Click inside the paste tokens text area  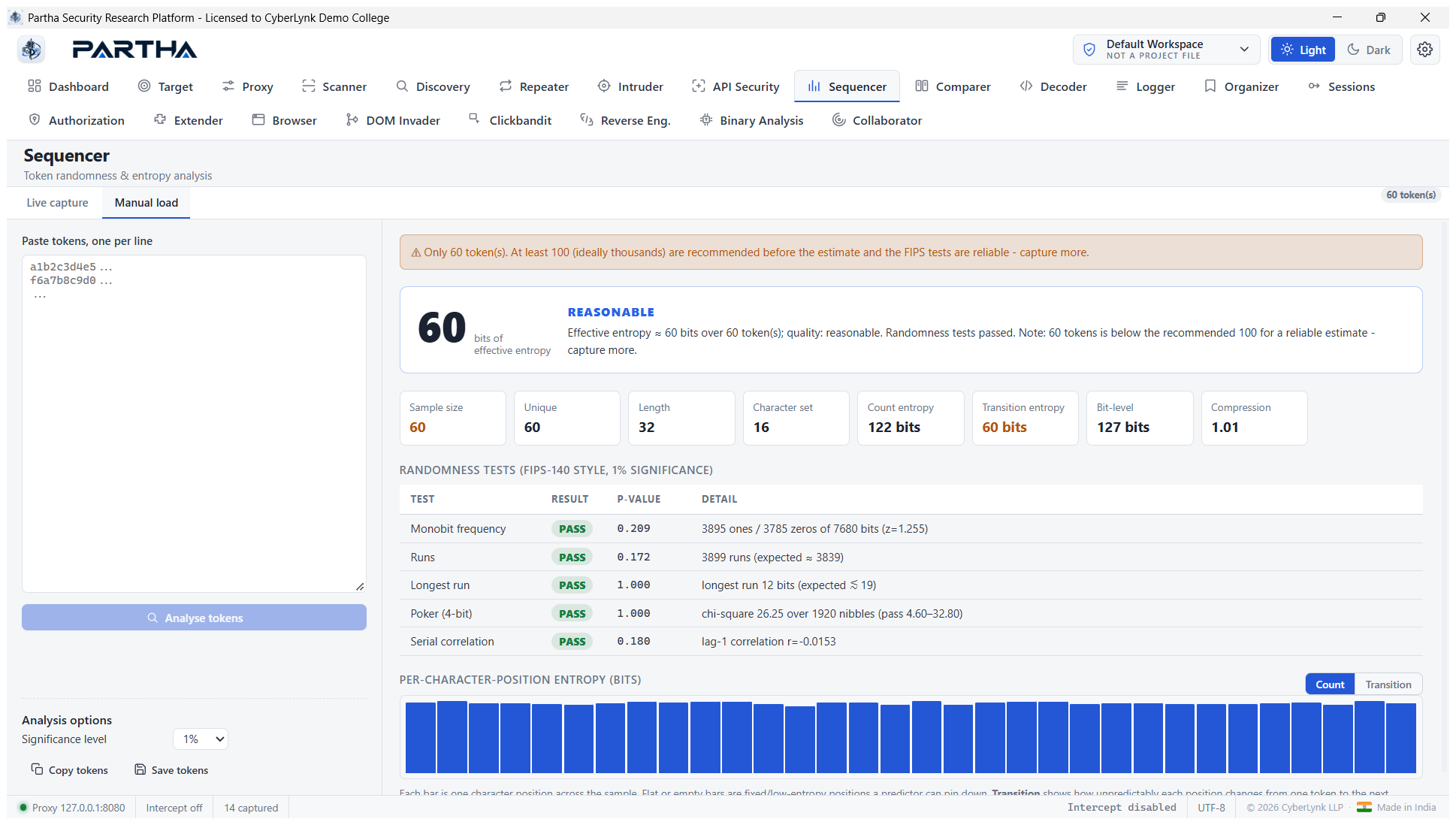[x=194, y=424]
